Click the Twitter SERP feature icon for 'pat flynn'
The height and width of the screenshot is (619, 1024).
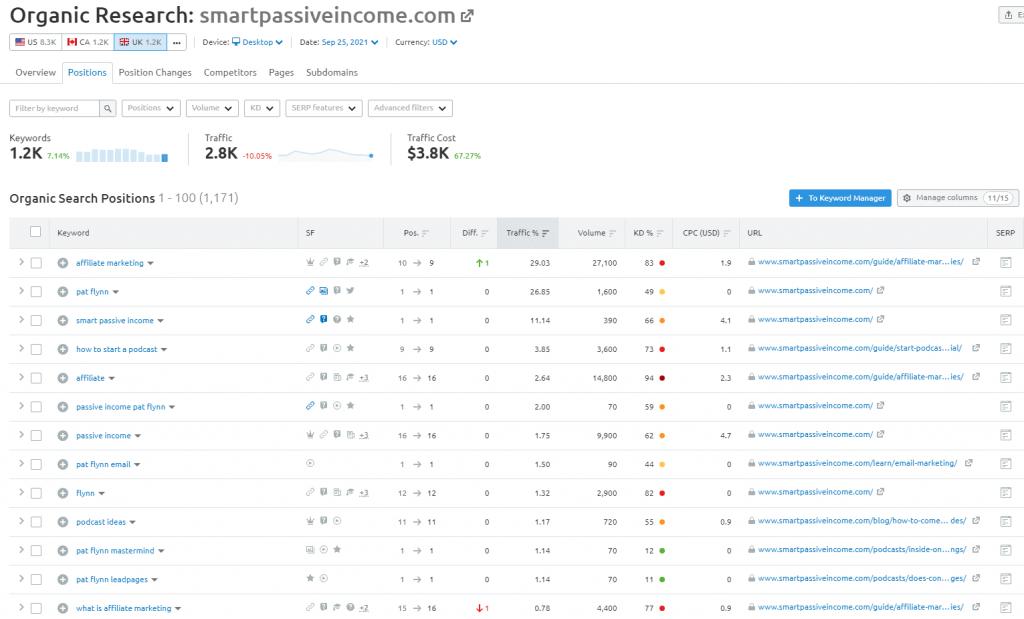(x=350, y=291)
